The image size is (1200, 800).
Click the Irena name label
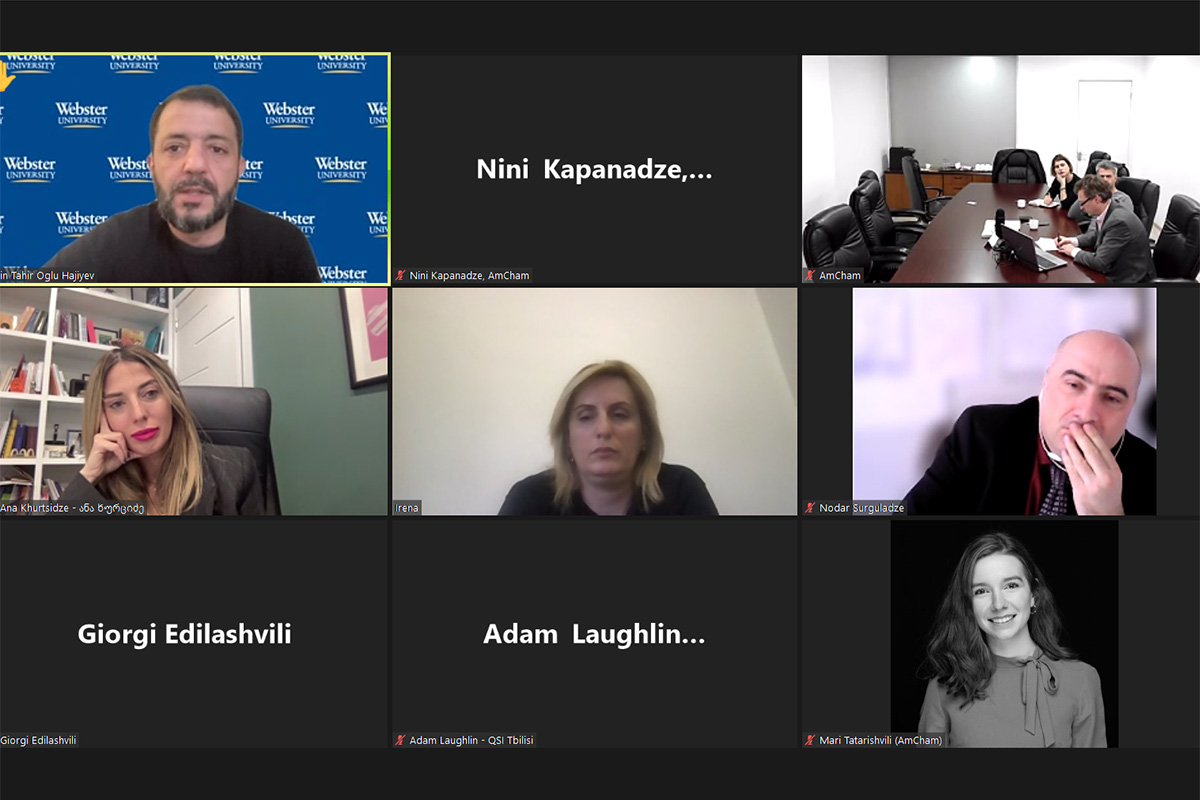[407, 508]
